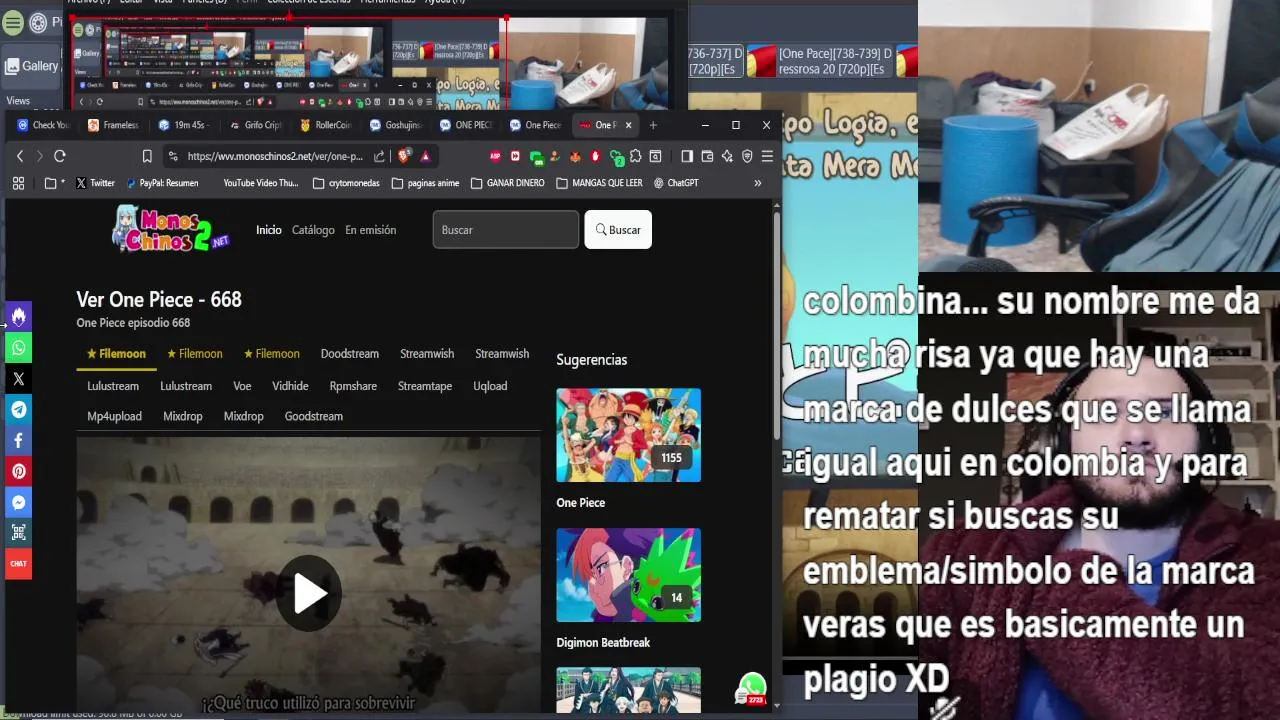The image size is (1280, 720).
Task: Click the share icon in address bar
Action: click(380, 156)
